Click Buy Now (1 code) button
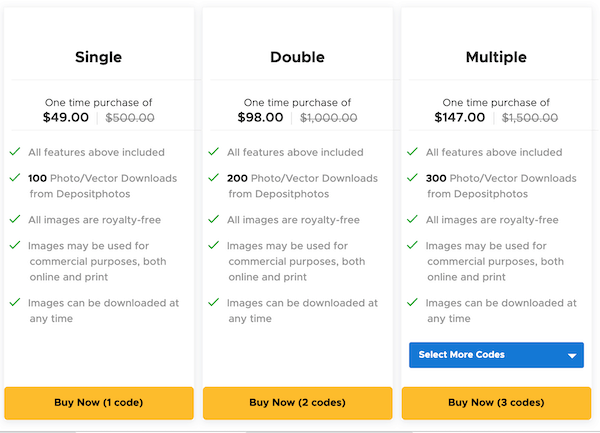Viewport: 600px width, 433px height. coord(99,403)
